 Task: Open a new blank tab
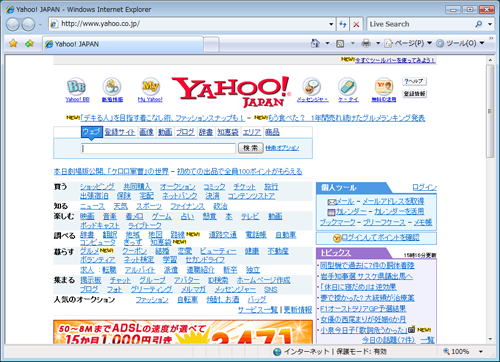point(211,44)
